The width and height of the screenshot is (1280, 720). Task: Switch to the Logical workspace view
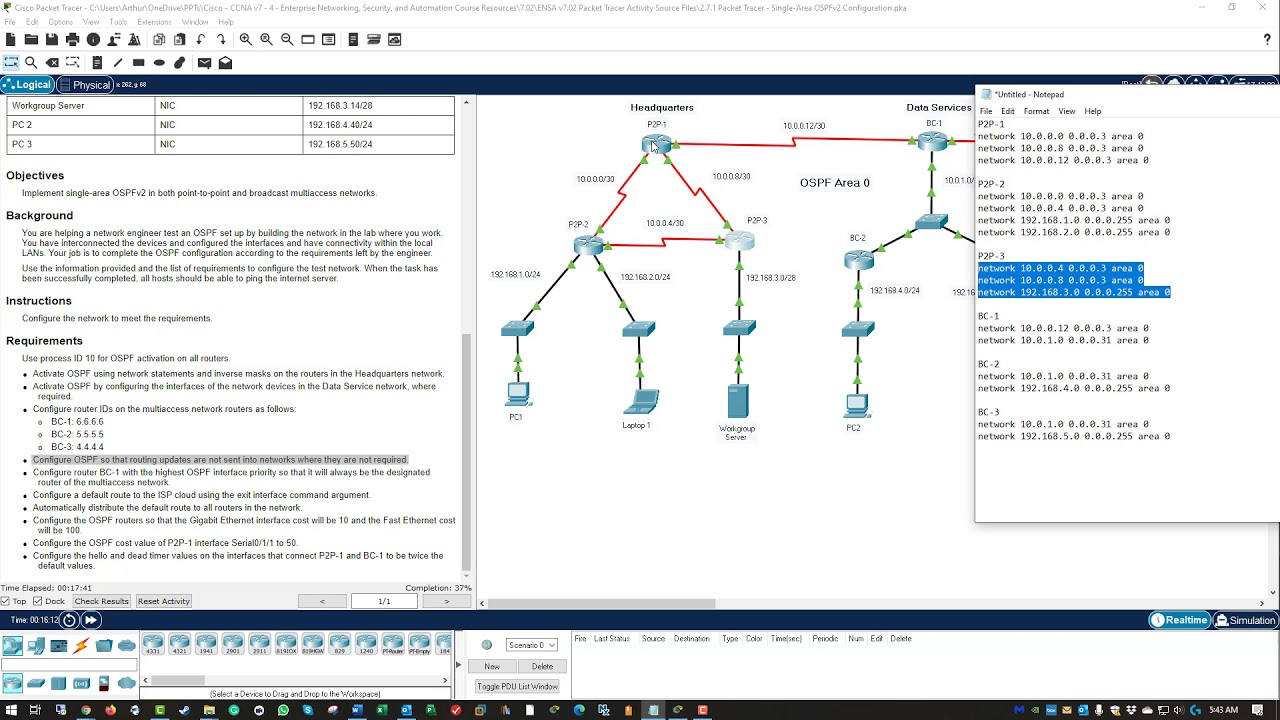[27, 85]
